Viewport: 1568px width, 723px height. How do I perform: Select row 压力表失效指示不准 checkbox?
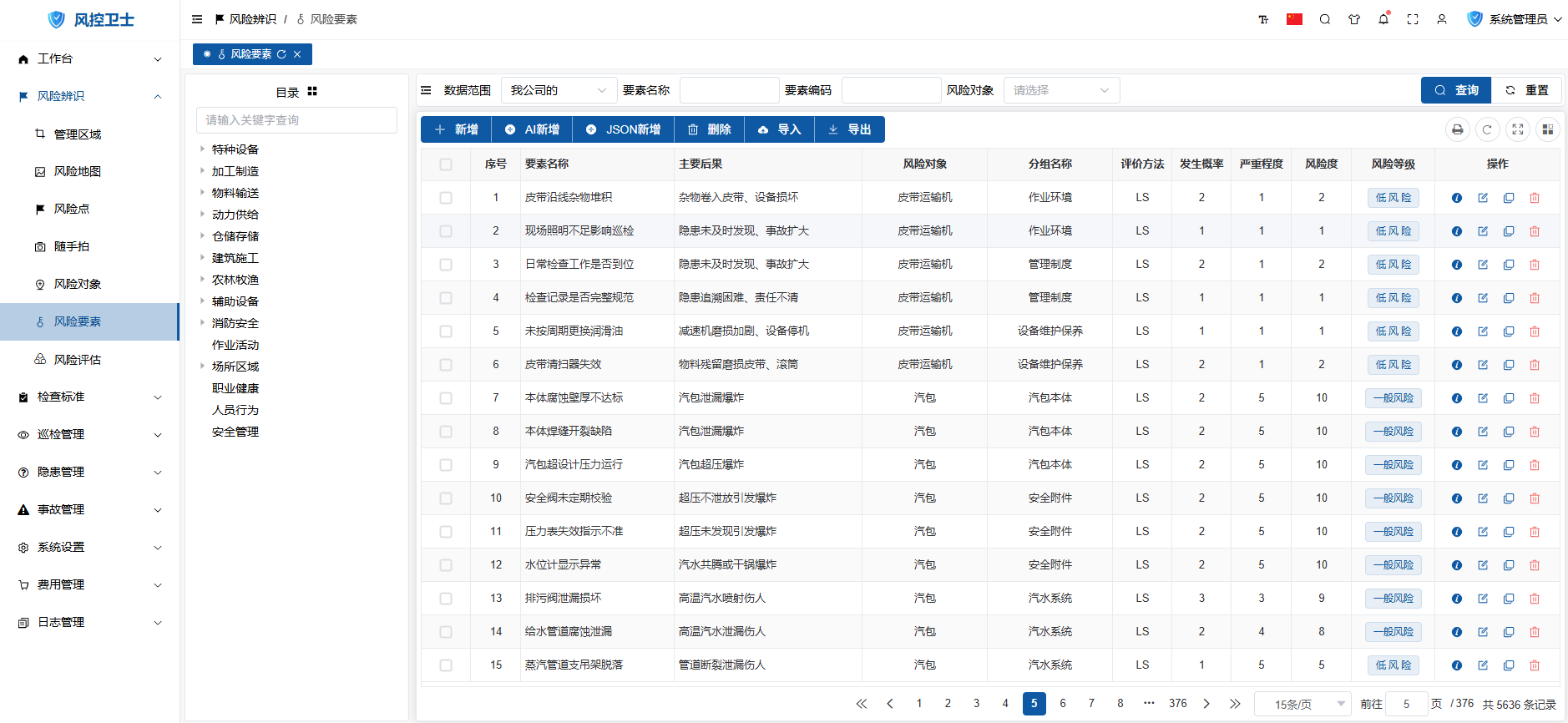point(446,532)
